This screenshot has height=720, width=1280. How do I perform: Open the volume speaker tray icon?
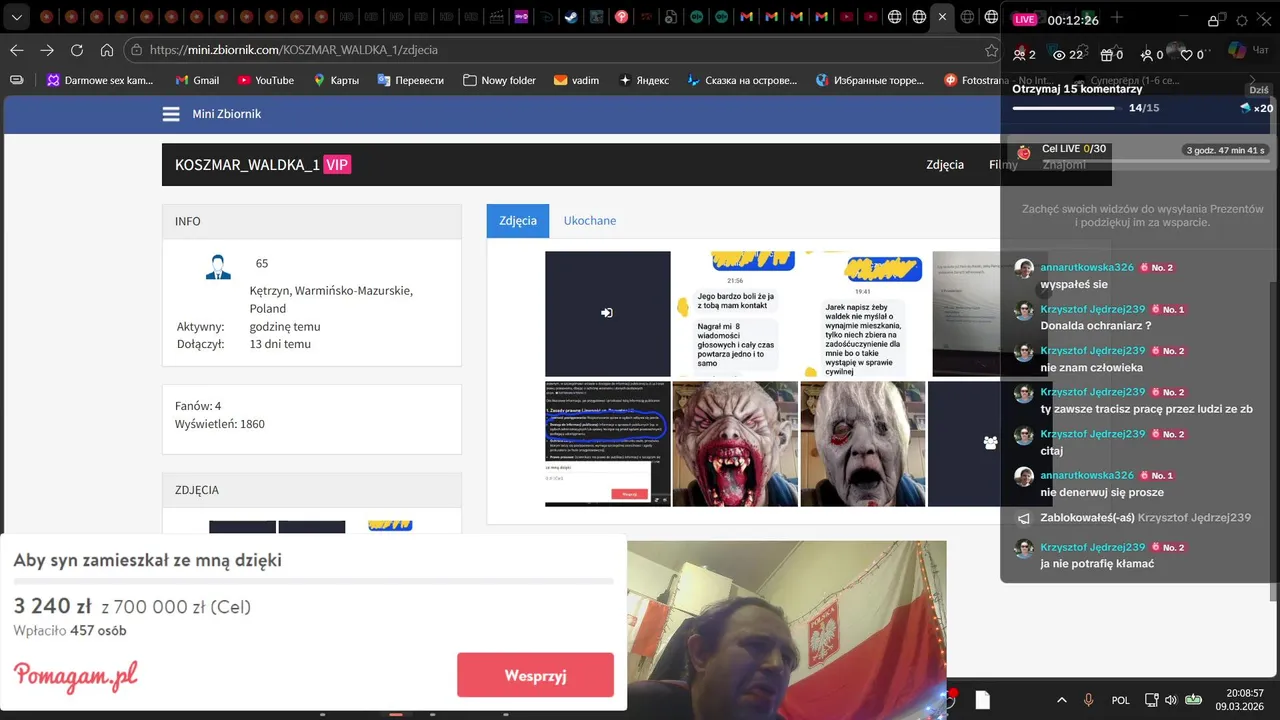point(1173,700)
